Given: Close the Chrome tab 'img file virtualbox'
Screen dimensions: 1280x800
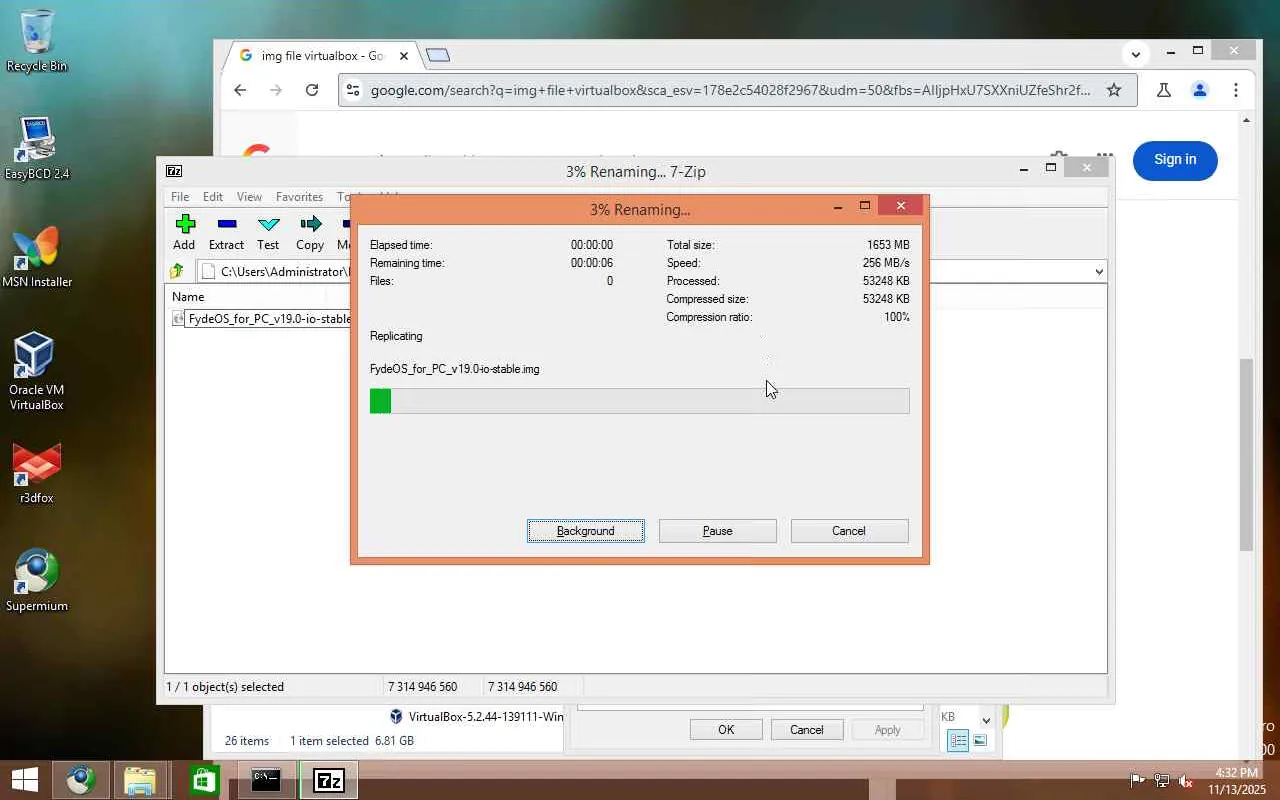Looking at the screenshot, I should (404, 56).
